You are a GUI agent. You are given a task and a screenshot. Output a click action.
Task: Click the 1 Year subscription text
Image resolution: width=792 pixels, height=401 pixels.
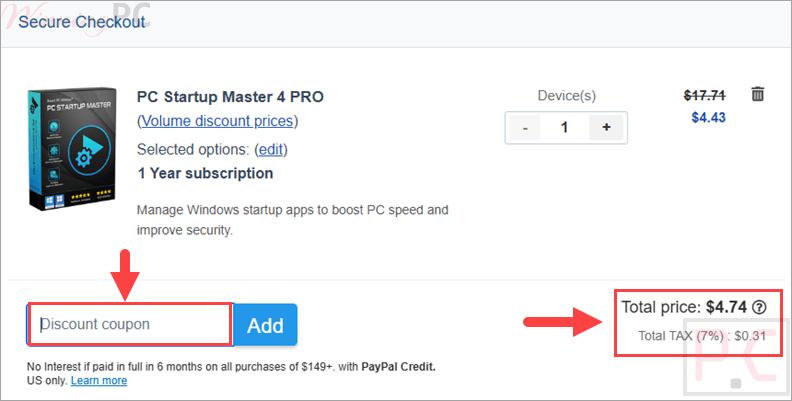tap(205, 173)
